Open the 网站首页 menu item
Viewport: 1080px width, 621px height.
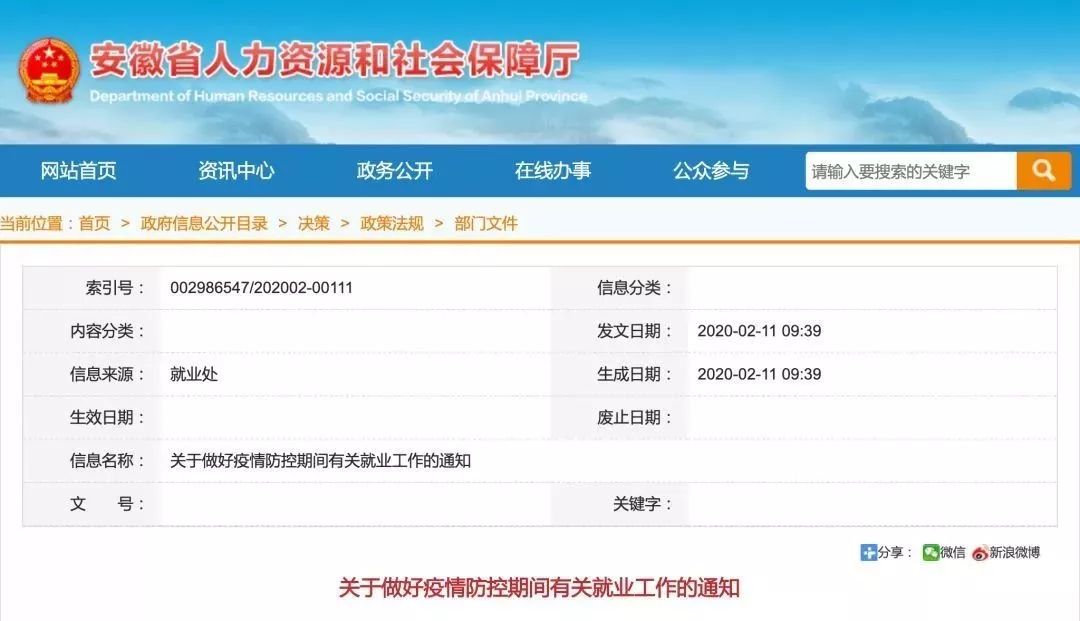pos(77,171)
